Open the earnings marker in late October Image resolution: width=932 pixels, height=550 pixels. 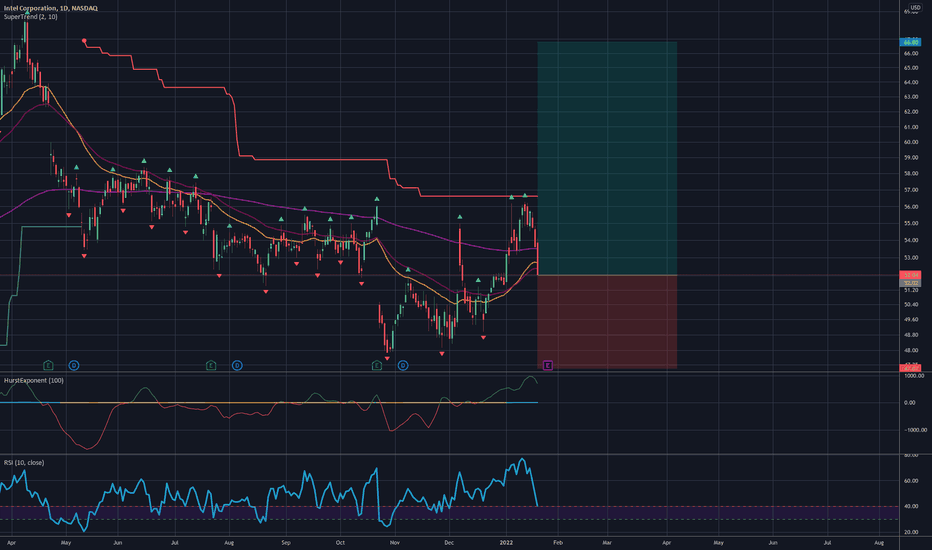point(376,365)
